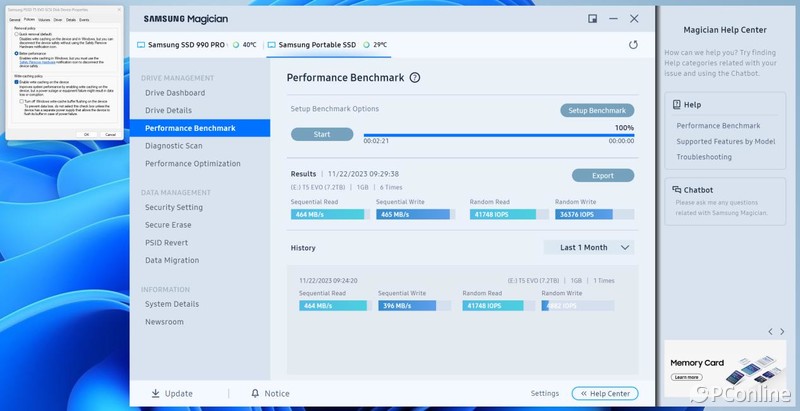Click the benchmark progress bar
The height and width of the screenshot is (411, 800).
[x=498, y=134]
